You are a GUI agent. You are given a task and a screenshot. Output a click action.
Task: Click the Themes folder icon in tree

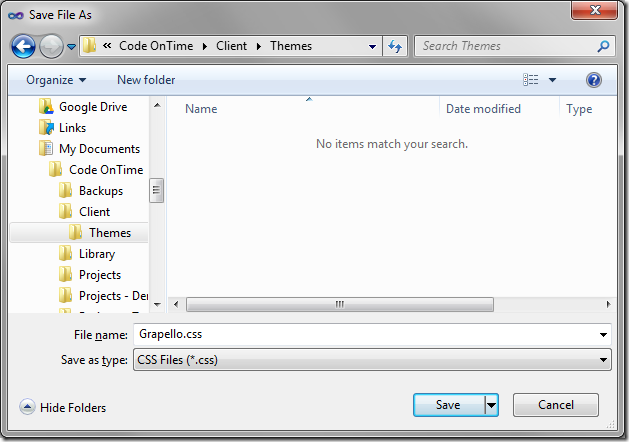click(x=75, y=232)
